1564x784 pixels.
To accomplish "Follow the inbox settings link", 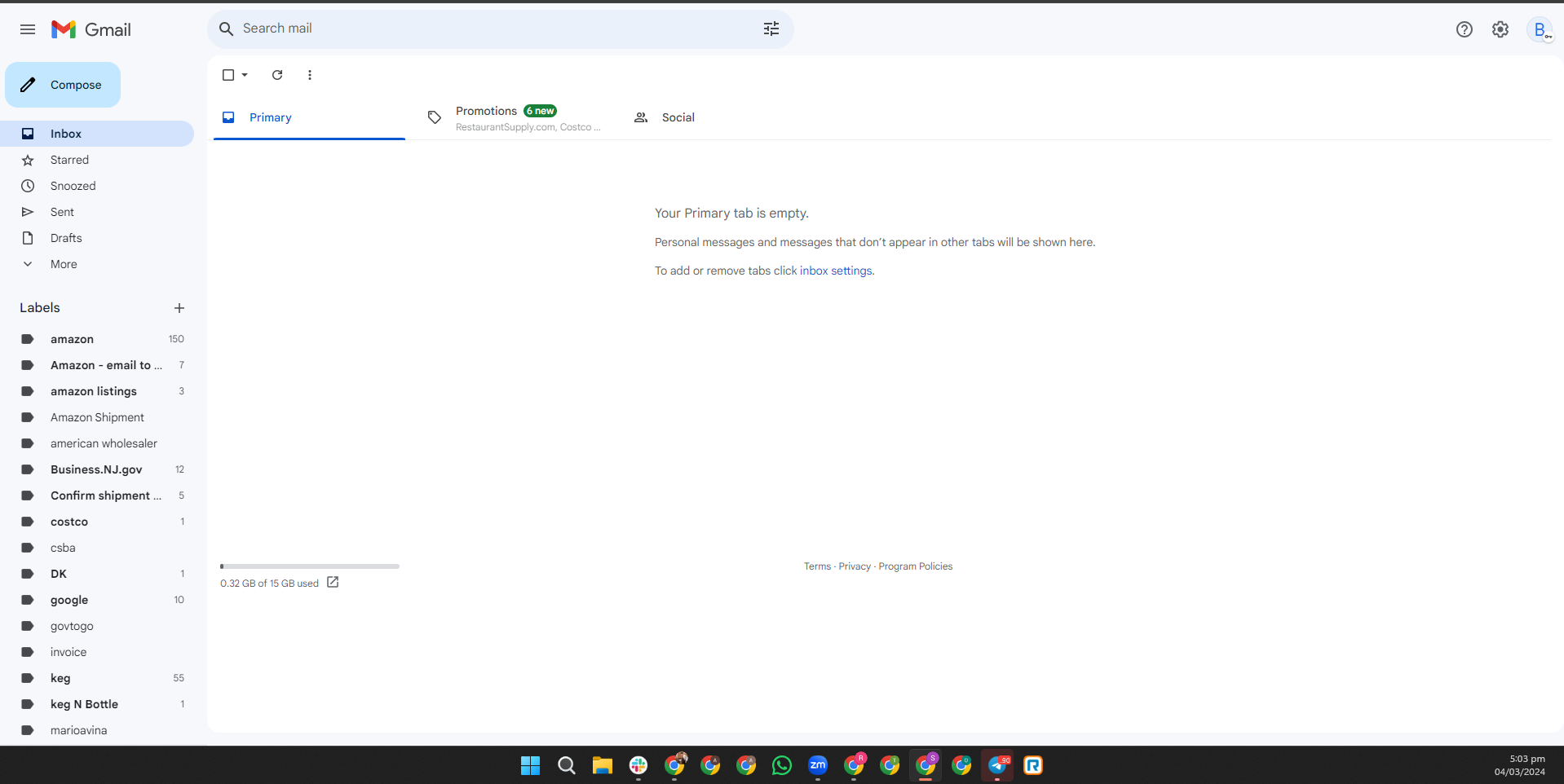I will [836, 271].
